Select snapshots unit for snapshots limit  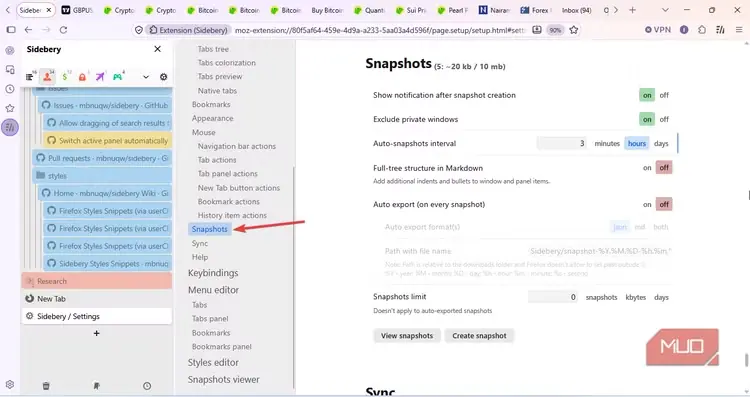pos(601,297)
